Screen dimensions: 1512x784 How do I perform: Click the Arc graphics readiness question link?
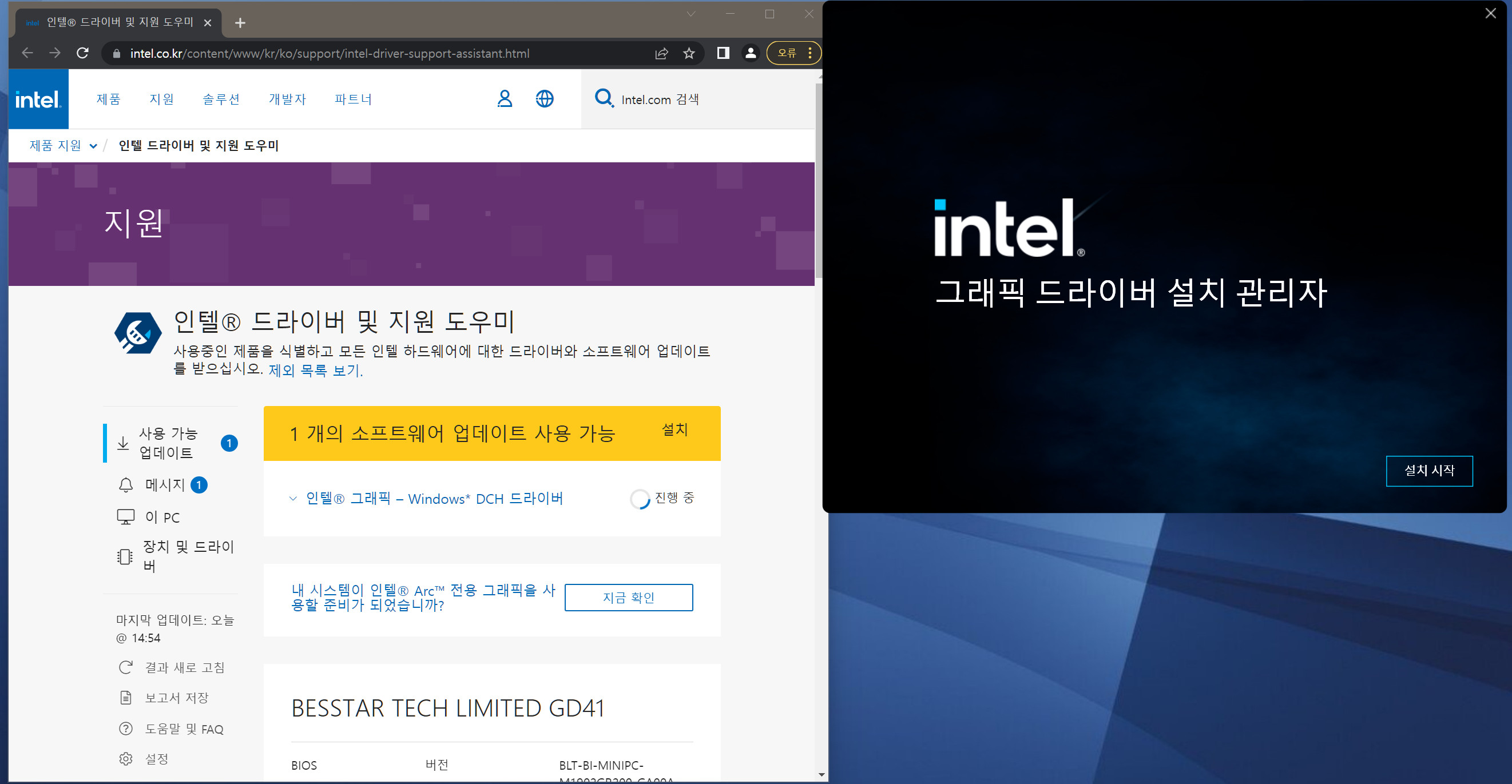(x=423, y=598)
